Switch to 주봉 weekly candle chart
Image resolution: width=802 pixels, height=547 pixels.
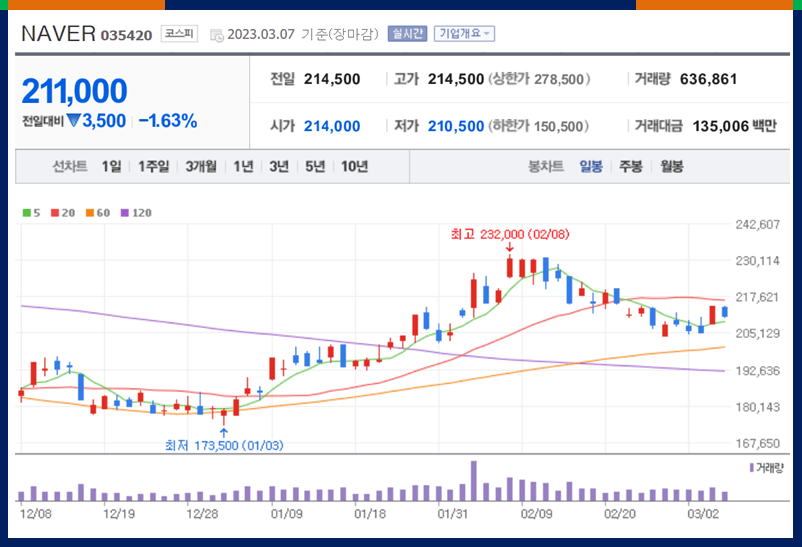click(631, 166)
